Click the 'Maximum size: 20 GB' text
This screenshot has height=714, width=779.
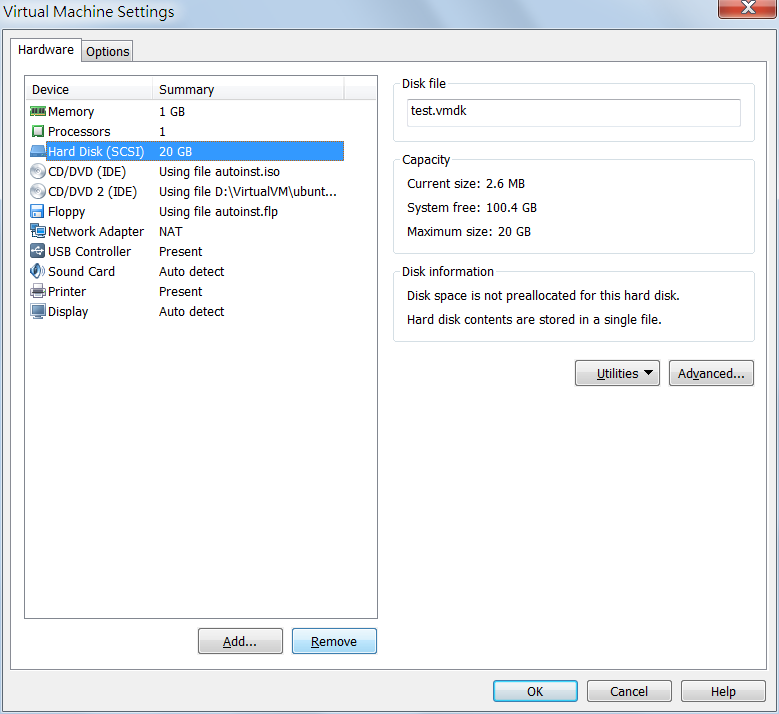coord(469,232)
